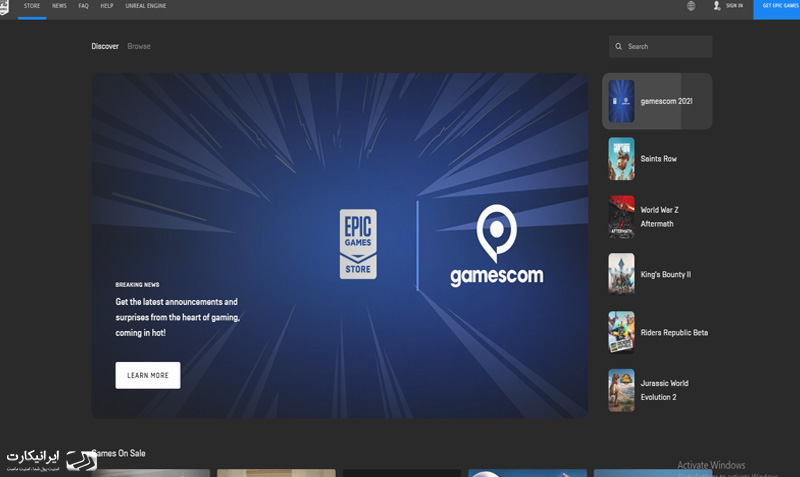Click the gamescom 2021 title text
The width and height of the screenshot is (800, 477).
click(x=666, y=101)
